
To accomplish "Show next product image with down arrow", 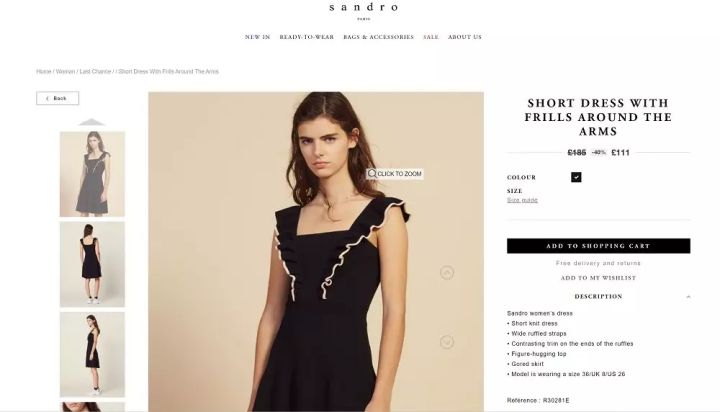I will [x=447, y=342].
